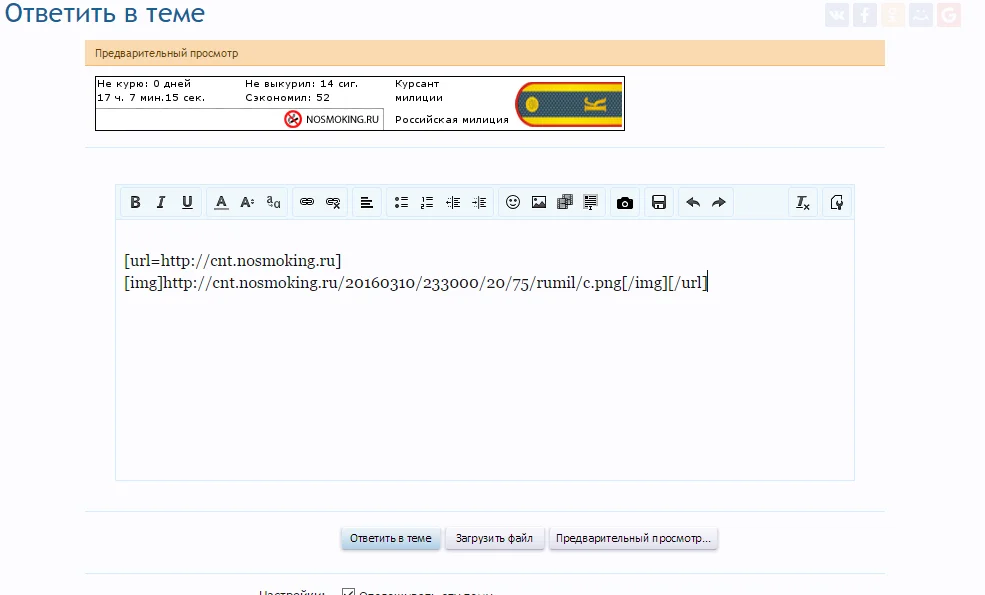985x595 pixels.
Task: Click Предварительный просмотр button
Action: tap(634, 538)
